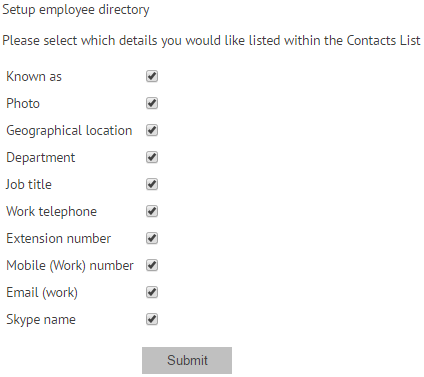Click the 'Work telephone' label text
424x377 pixels.
pyautogui.click(x=52, y=212)
